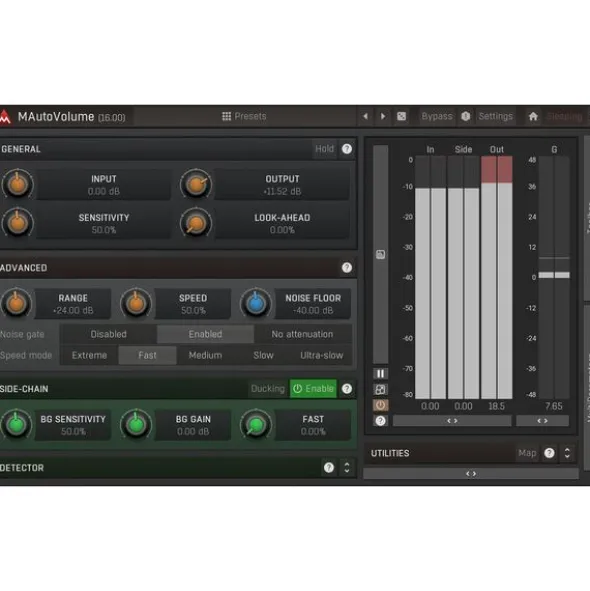The image size is (590, 591).
Task: Click the green BG Gain knob
Action: point(136,424)
